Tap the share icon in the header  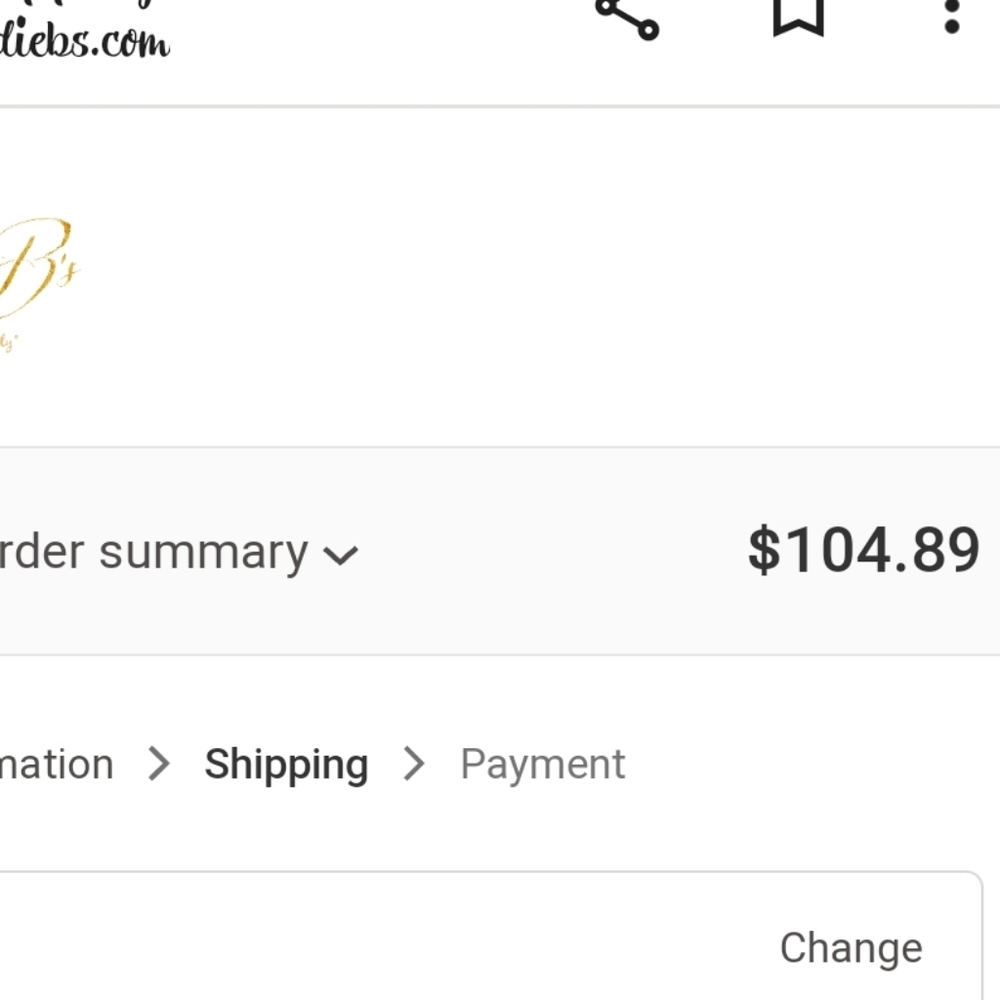tap(627, 18)
